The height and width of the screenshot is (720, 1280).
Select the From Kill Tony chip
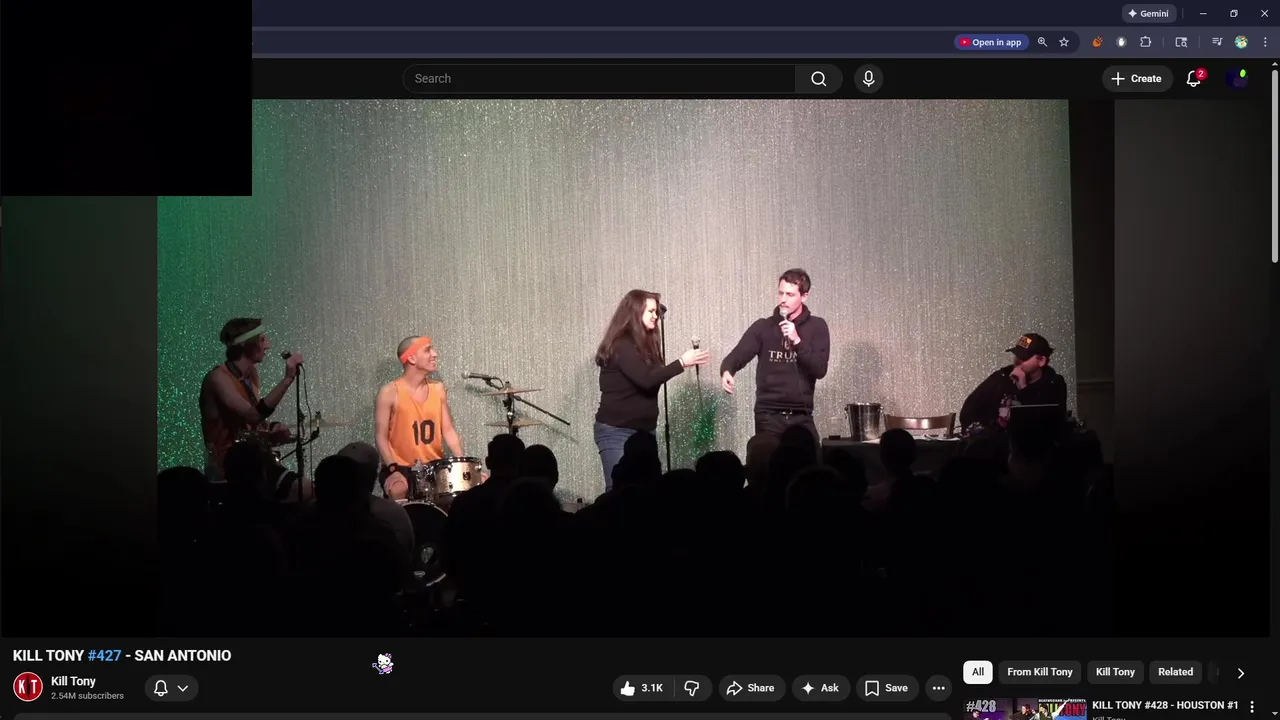[1040, 672]
